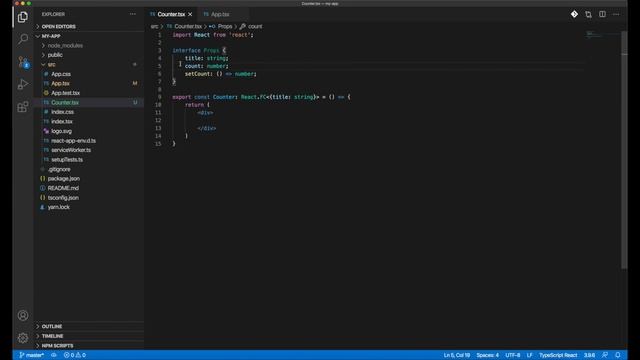Split the editor to the right
Screen dimensions: 640x360
(x=602, y=14)
